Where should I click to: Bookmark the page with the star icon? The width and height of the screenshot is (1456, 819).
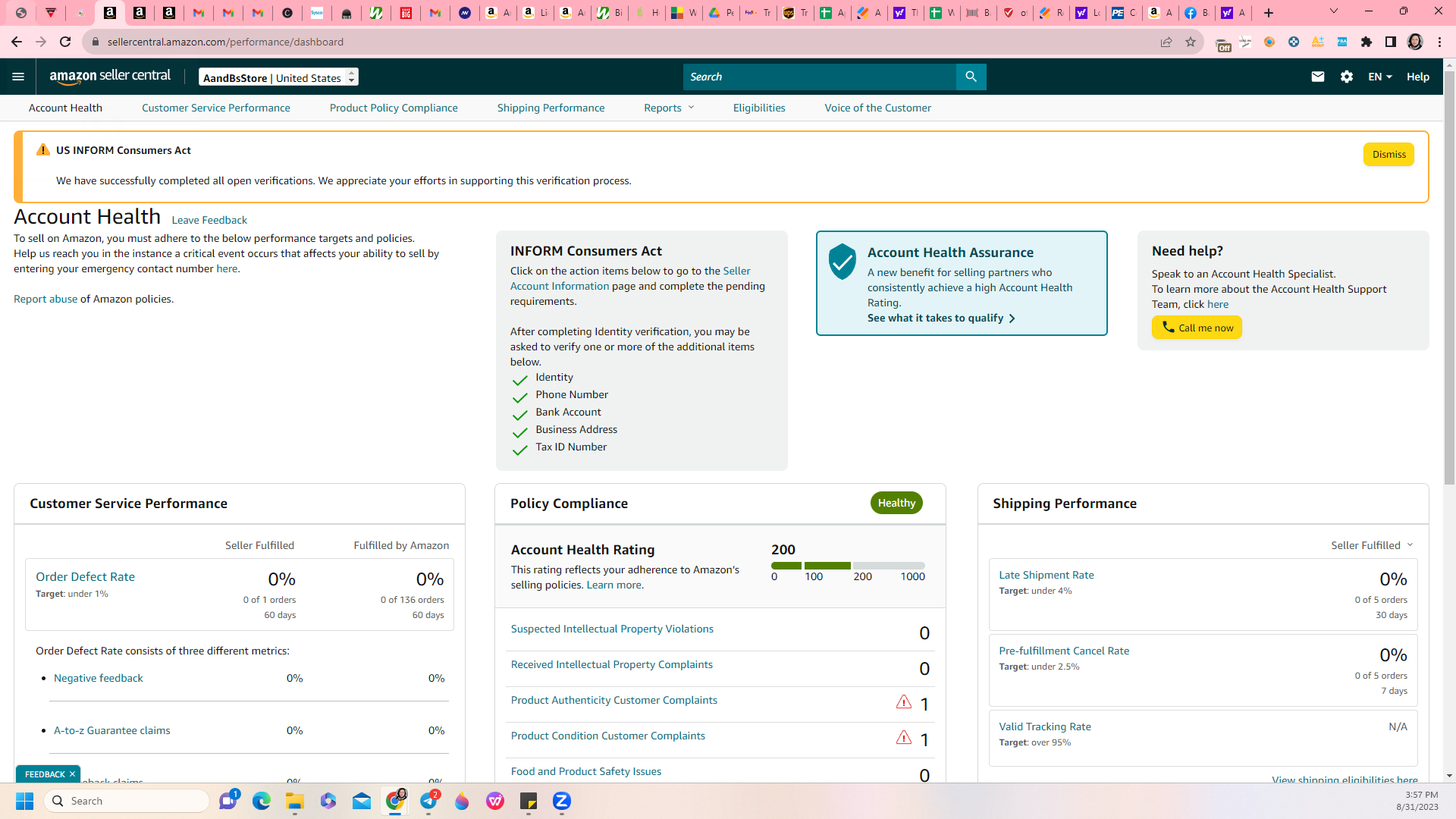(1190, 42)
